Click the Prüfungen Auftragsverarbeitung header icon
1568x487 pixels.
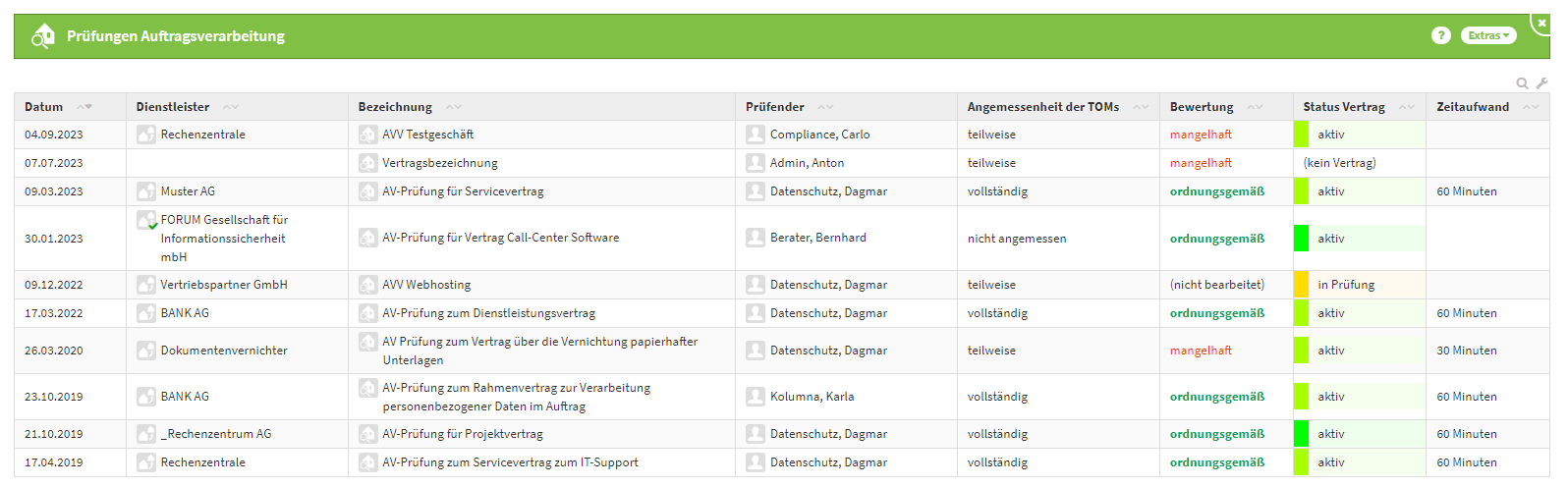click(x=43, y=36)
